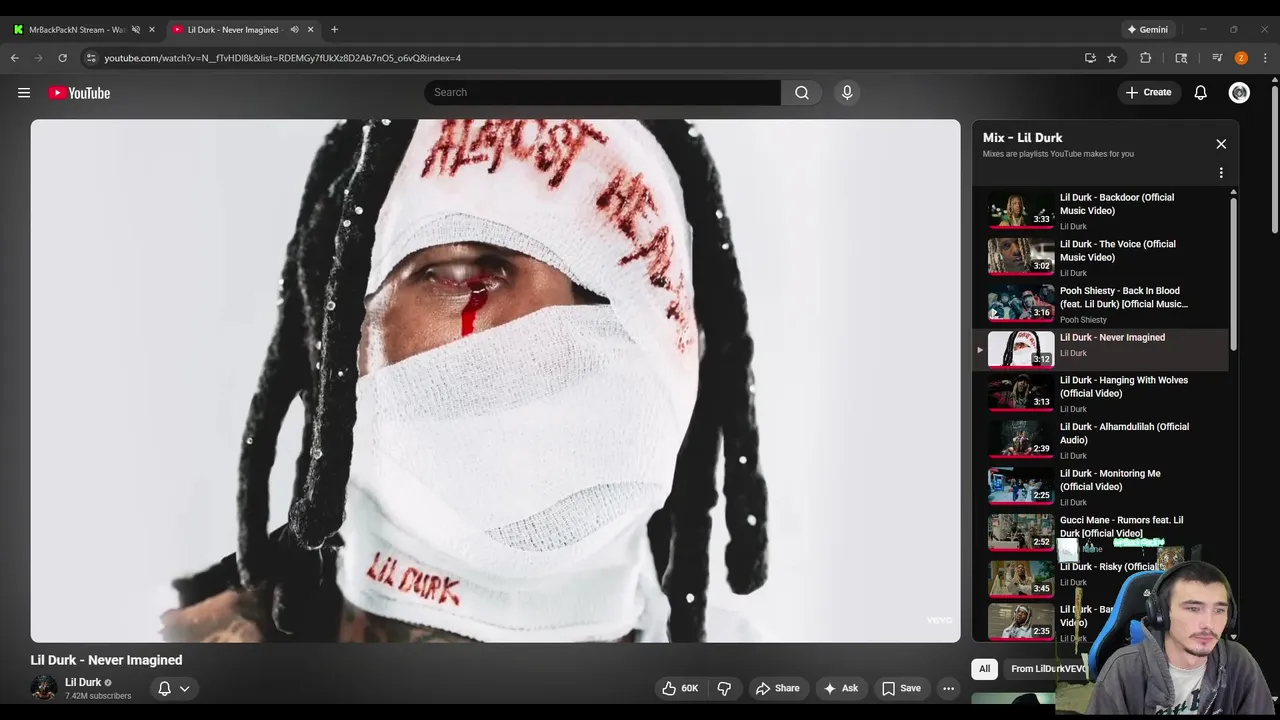Open Chrome three-dot menu
The width and height of the screenshot is (1280, 720).
point(1265,58)
